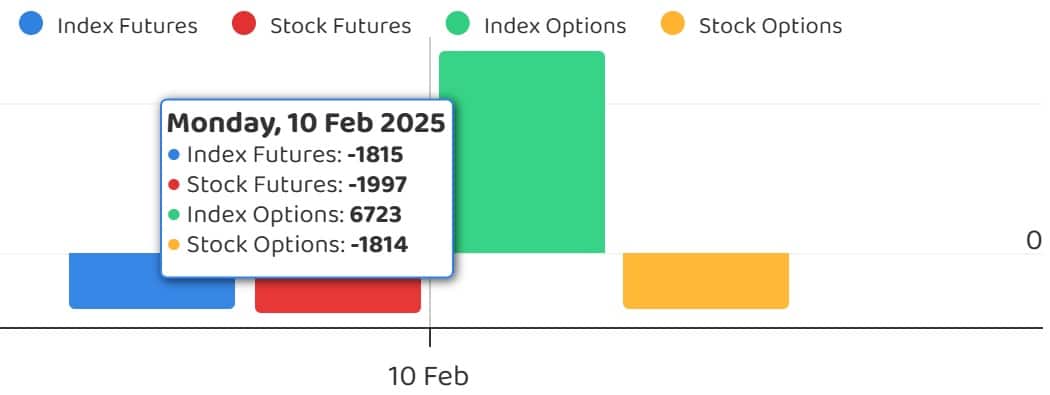Click the 0 label on the y-axis
This screenshot has width=1050, height=395.
(1034, 241)
